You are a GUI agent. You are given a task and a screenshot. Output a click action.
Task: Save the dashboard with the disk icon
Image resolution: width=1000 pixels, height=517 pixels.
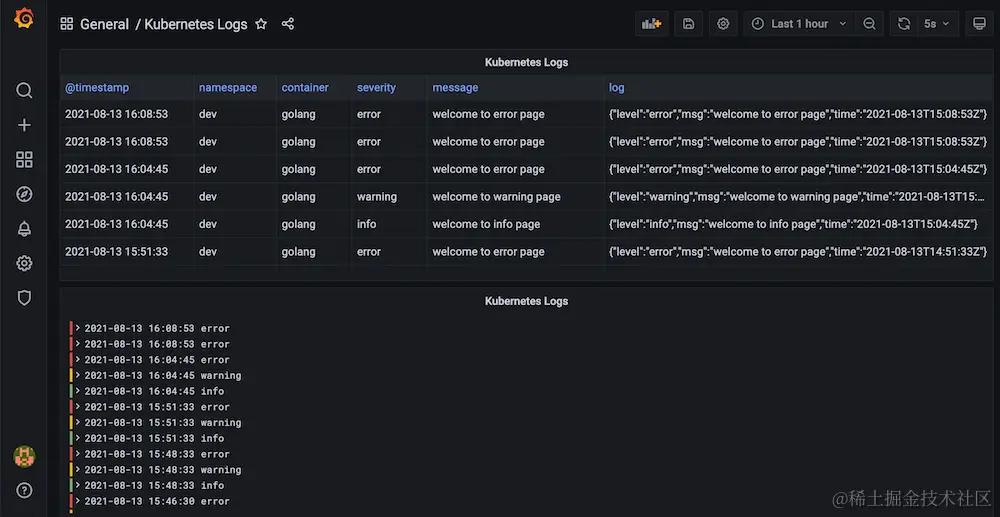point(688,24)
